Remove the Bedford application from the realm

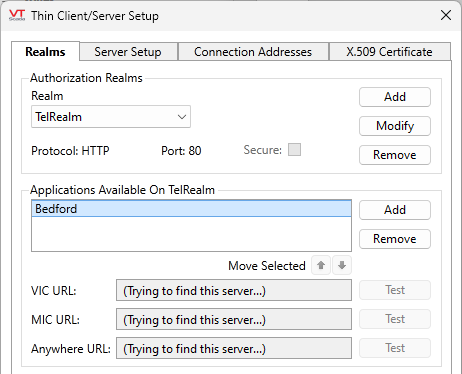tap(395, 239)
